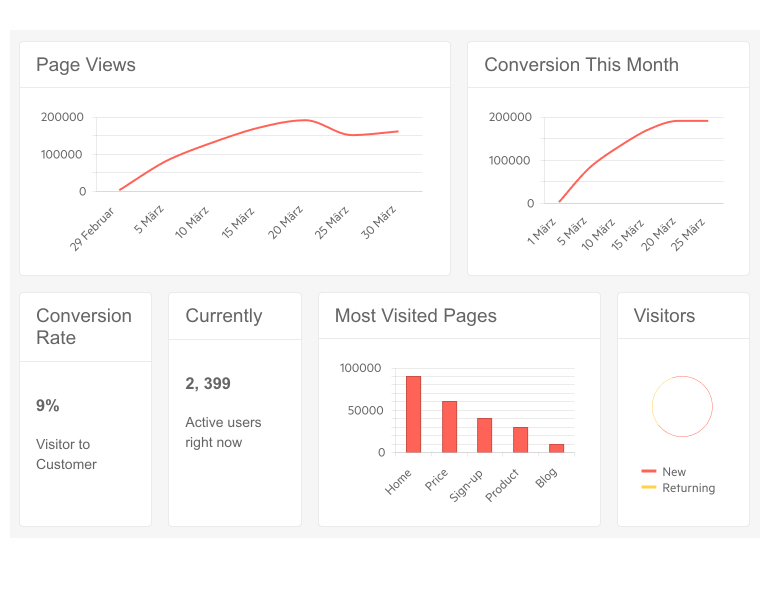Toggle the Returning series in Visitors legend
770x598 pixels.
tap(688, 488)
